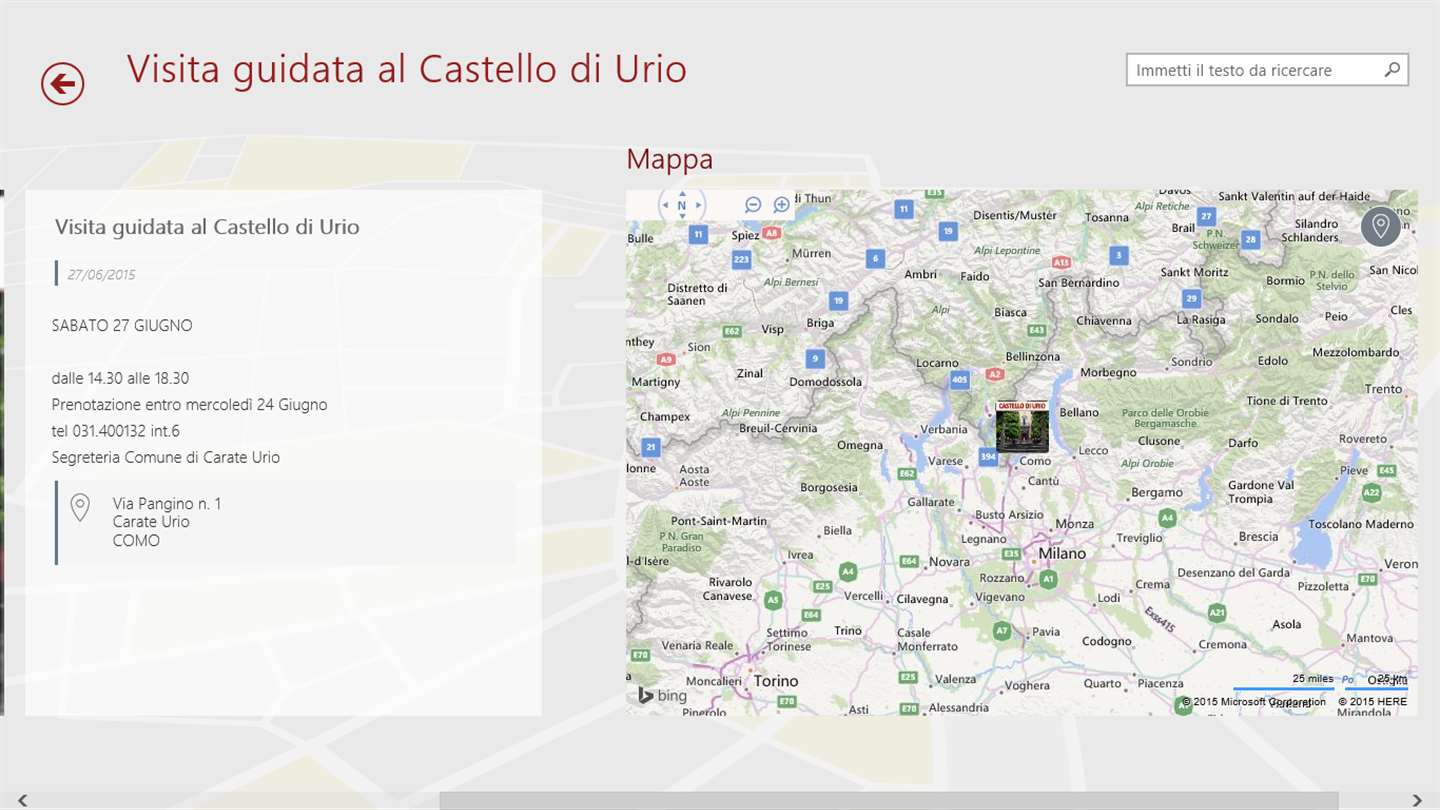Click the Bing logo on the map

click(663, 696)
